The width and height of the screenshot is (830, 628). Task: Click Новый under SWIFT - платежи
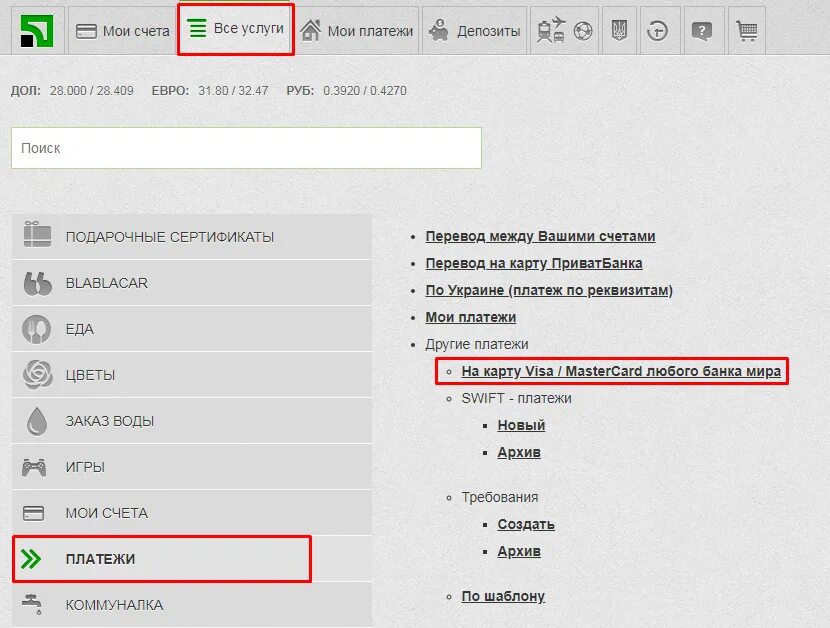point(521,425)
